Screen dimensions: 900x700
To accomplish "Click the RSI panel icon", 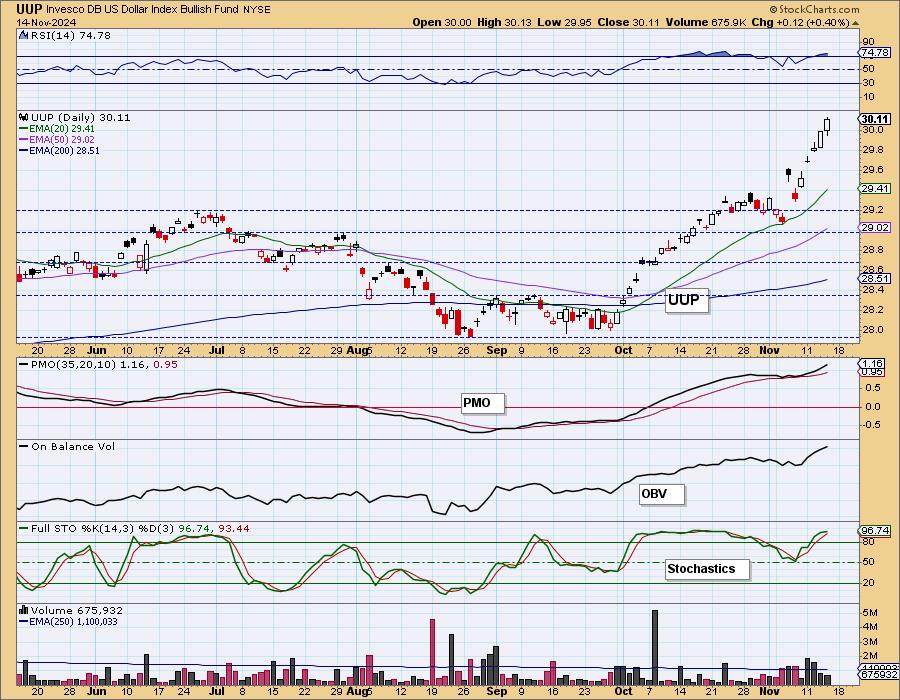I will click(x=24, y=35).
